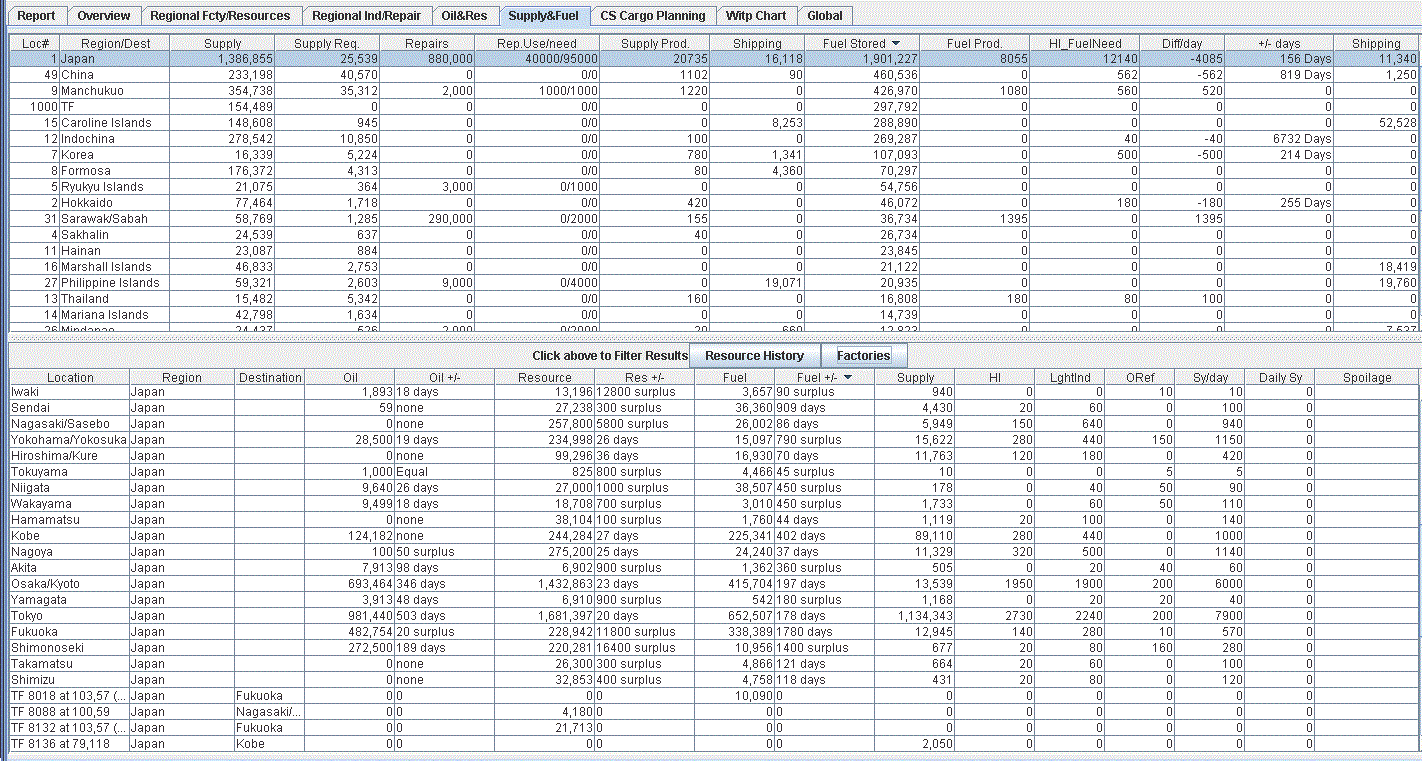Viewport: 1422px width, 761px height.
Task: Select the Marshall Islands row
Action: pos(714,267)
